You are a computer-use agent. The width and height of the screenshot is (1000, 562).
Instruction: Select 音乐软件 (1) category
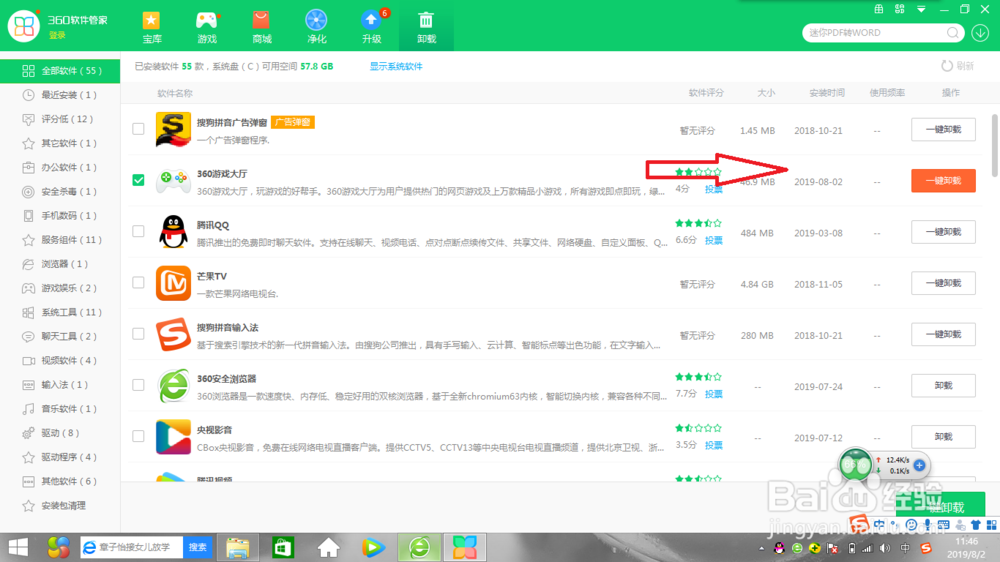click(x=60, y=409)
